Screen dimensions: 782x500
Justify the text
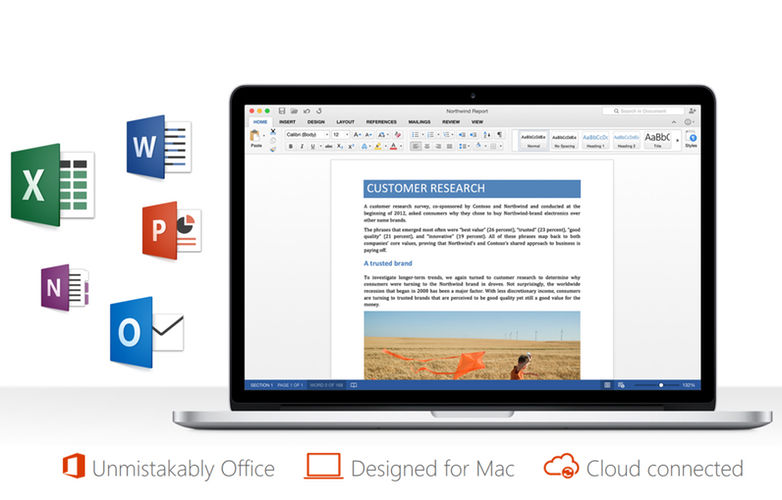[x=449, y=146]
